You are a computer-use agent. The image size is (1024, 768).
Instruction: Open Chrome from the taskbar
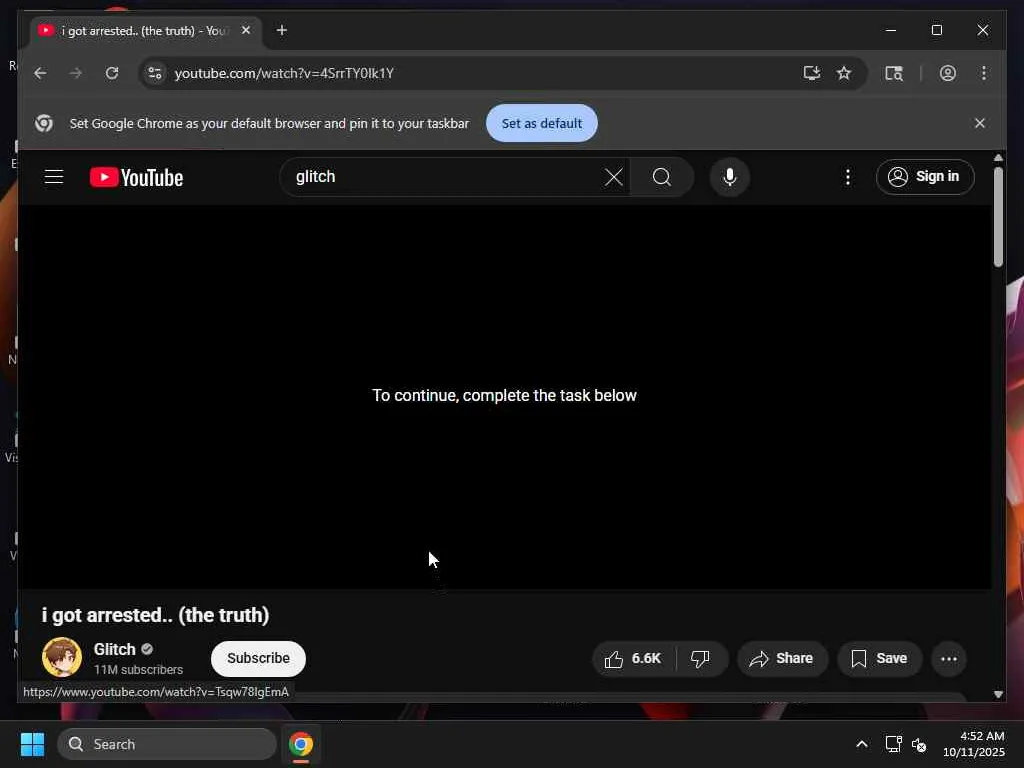click(x=301, y=744)
